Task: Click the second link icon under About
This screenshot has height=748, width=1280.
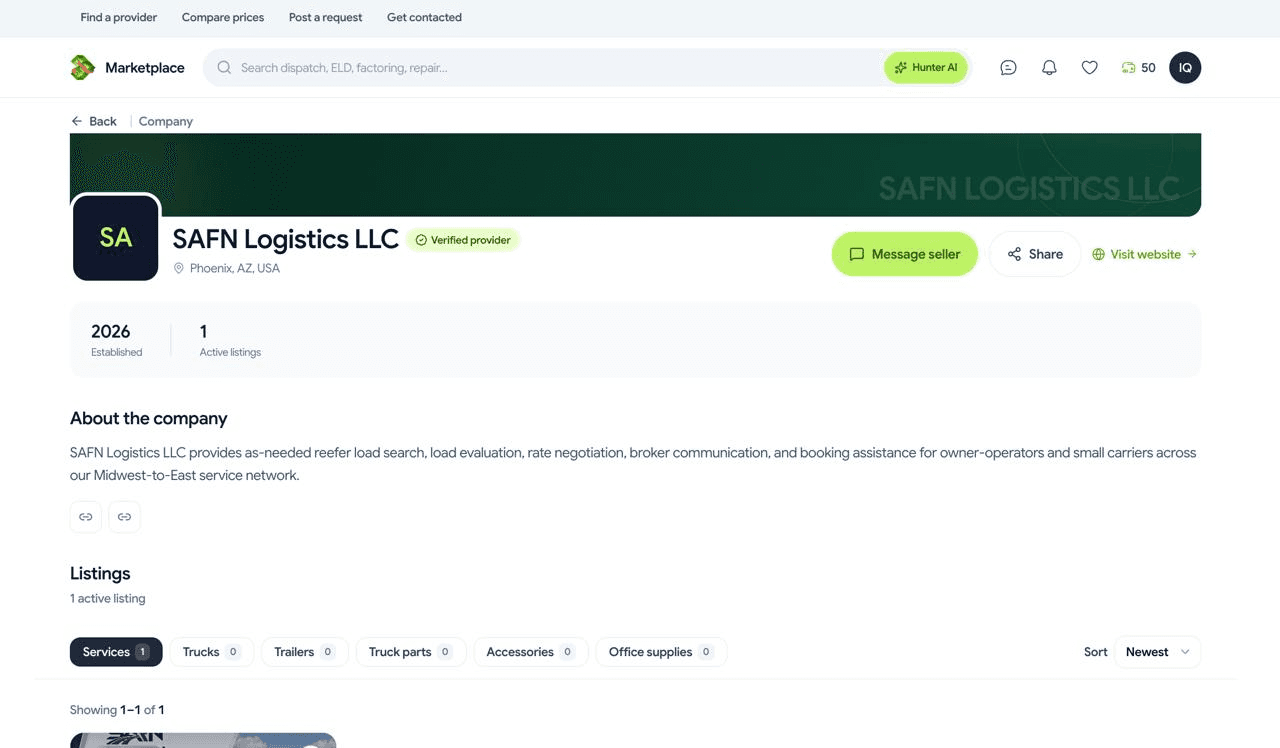Action: coord(124,517)
